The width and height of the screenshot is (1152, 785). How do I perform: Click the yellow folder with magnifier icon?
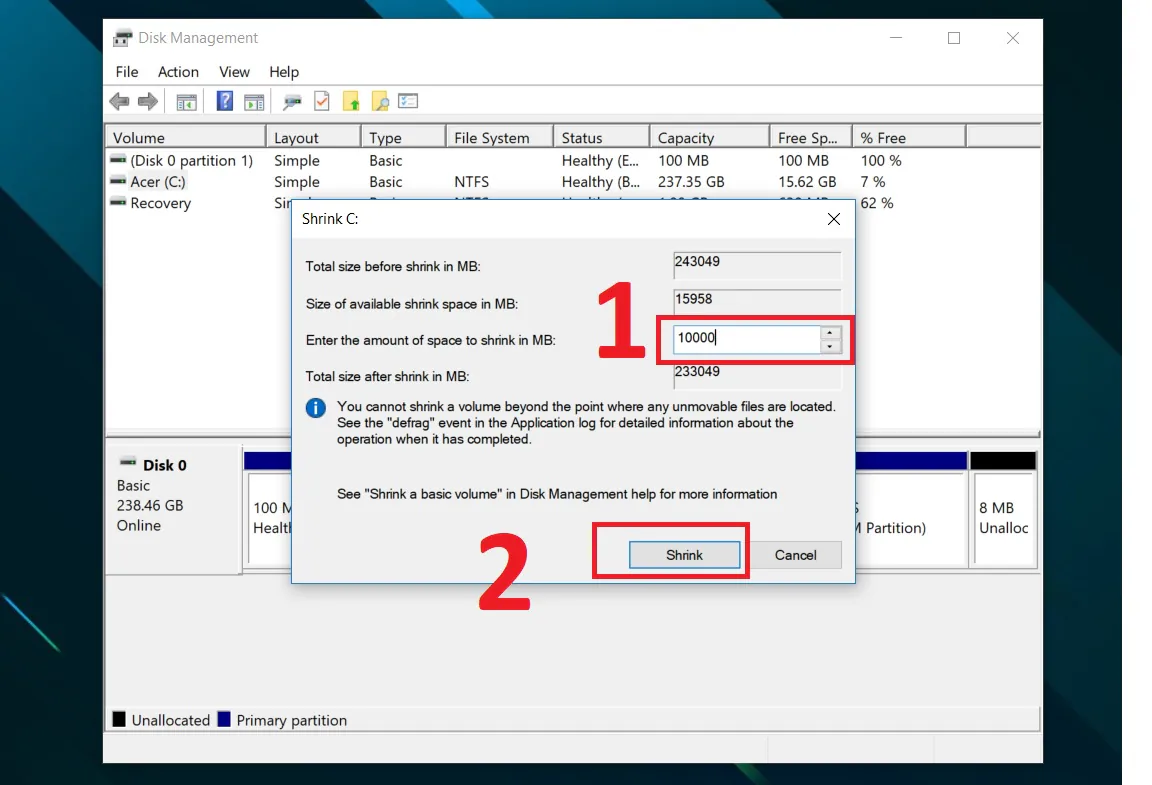pyautogui.click(x=380, y=101)
